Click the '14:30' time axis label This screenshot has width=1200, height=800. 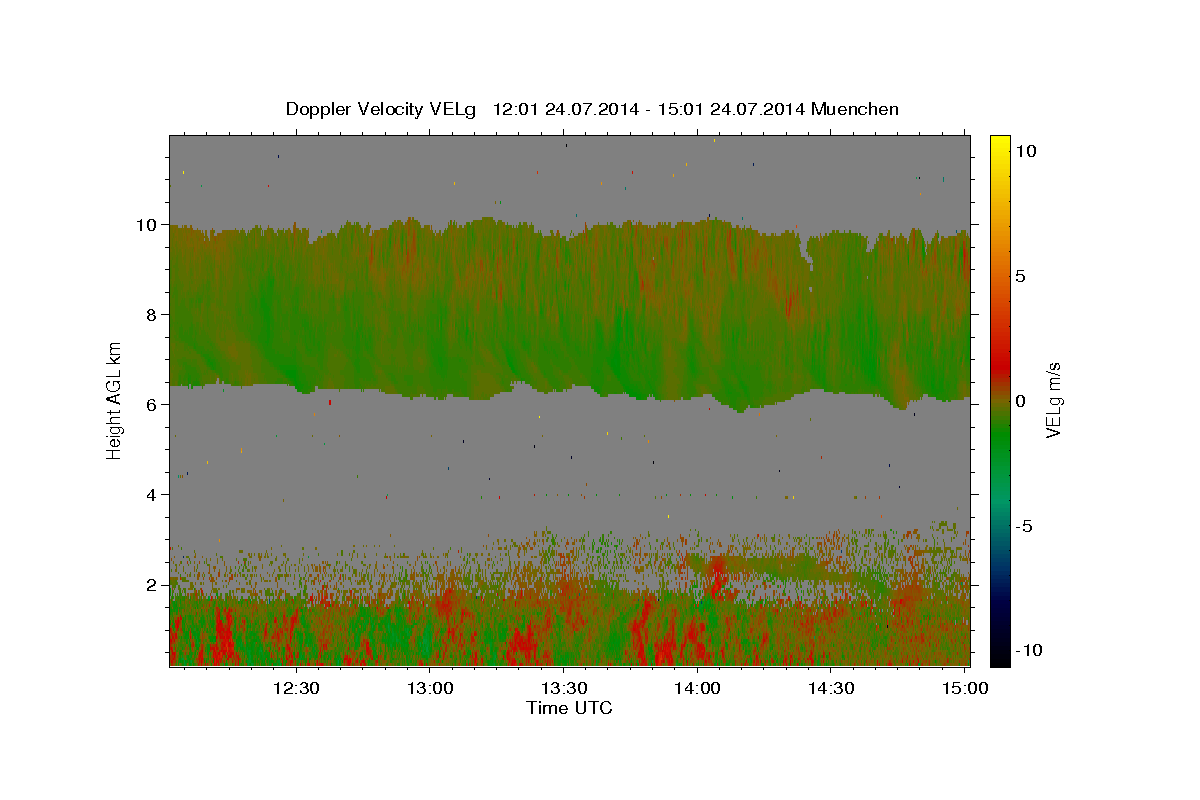[830, 688]
